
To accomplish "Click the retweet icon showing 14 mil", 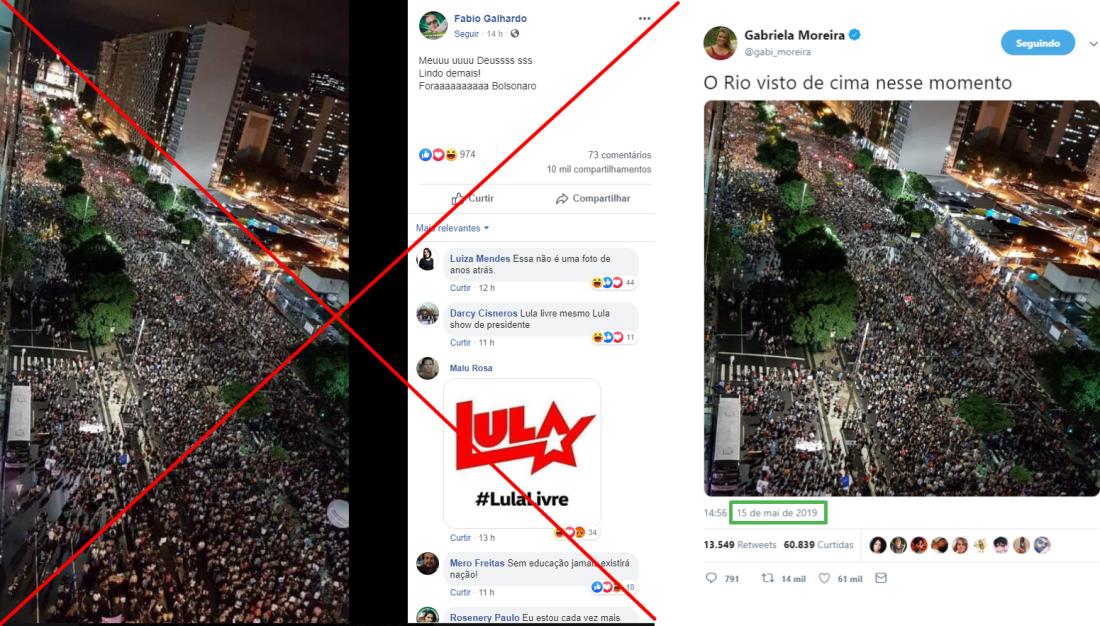I will (768, 578).
